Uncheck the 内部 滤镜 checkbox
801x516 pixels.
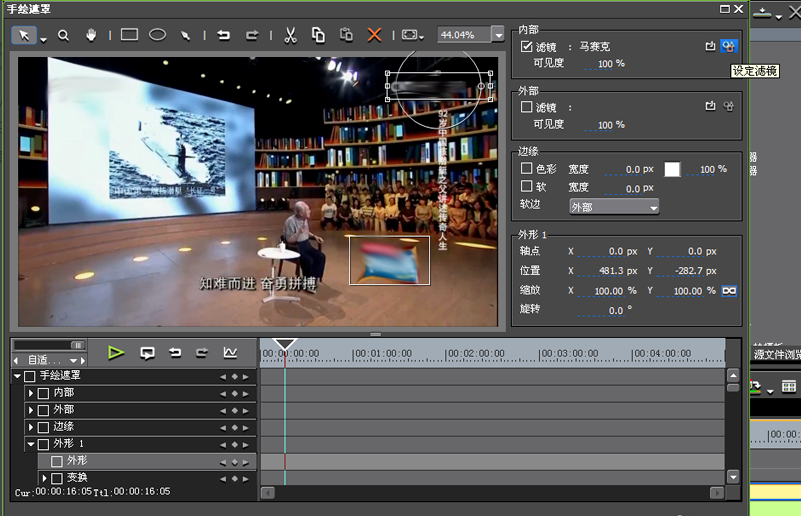[527, 46]
